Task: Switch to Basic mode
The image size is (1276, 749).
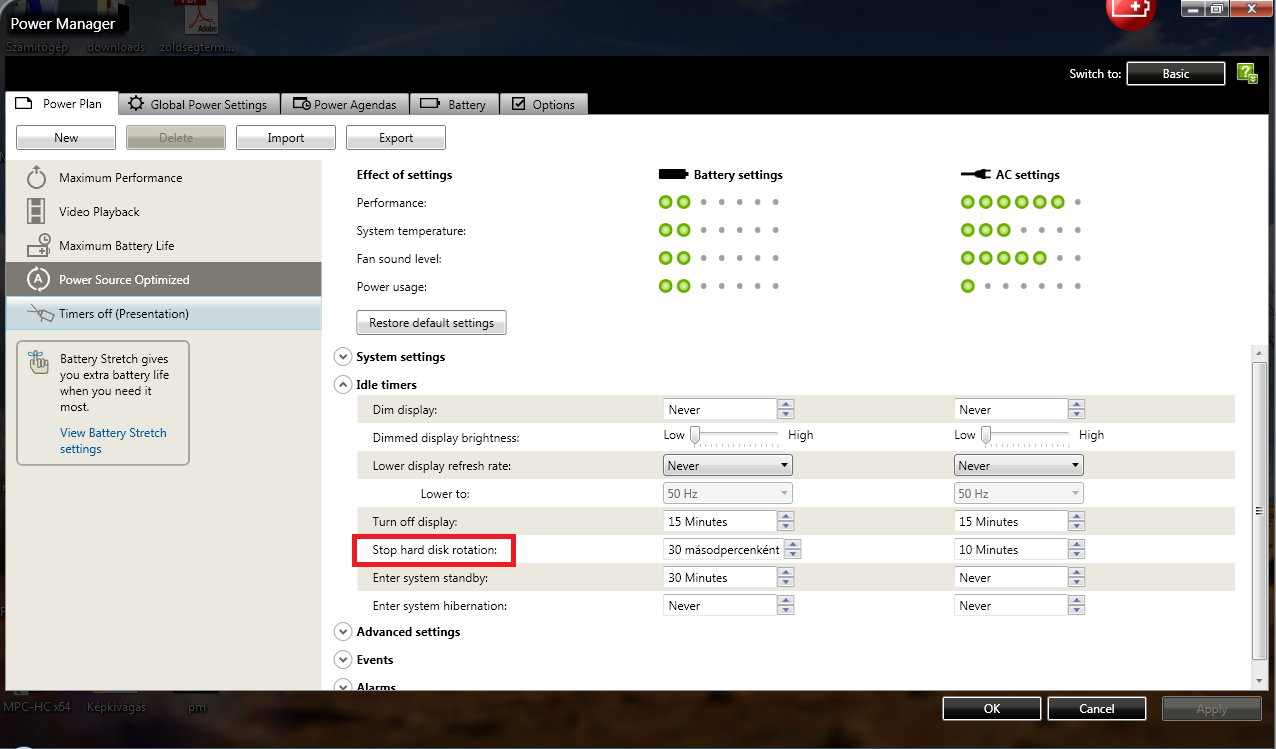Action: (x=1176, y=74)
